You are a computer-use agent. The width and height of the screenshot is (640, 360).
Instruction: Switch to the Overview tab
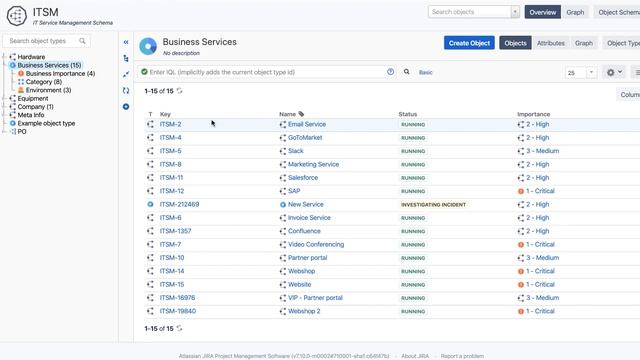542,12
